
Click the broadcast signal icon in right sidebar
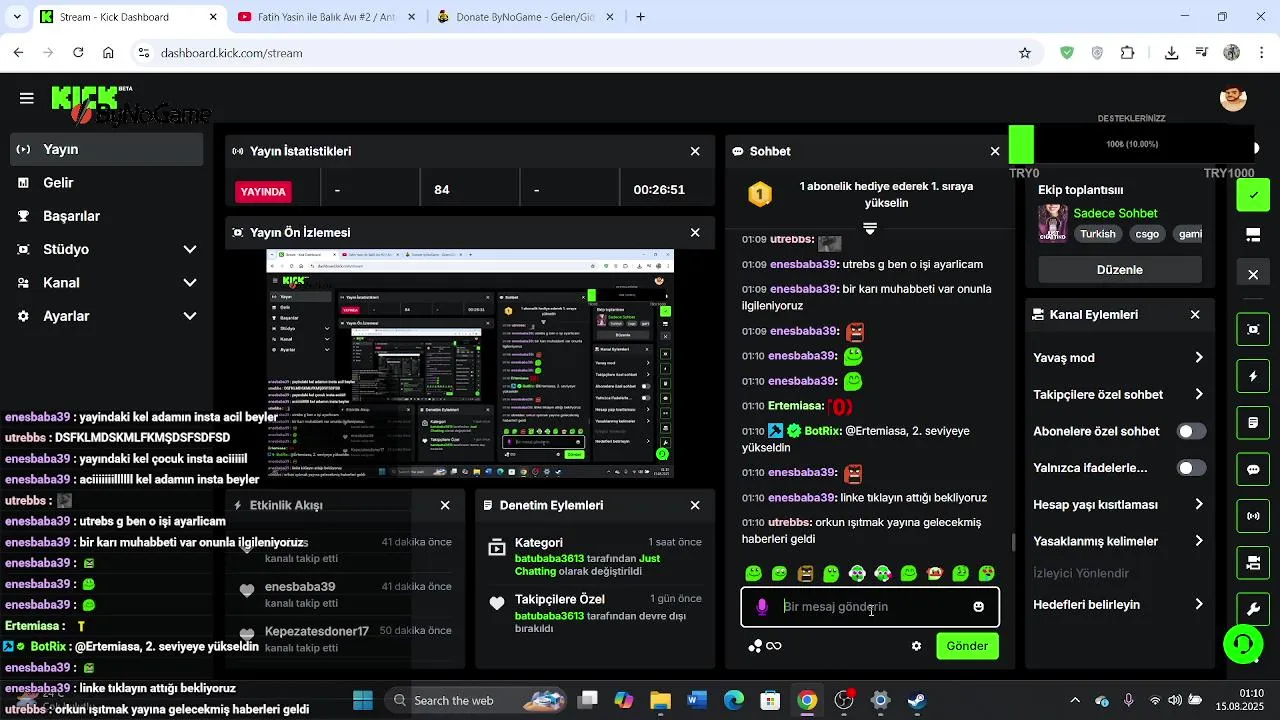click(x=1253, y=516)
